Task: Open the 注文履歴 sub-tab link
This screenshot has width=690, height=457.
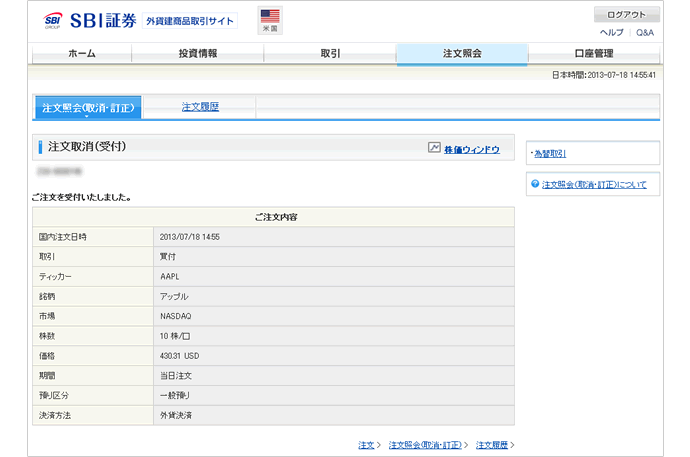Action: [x=200, y=107]
